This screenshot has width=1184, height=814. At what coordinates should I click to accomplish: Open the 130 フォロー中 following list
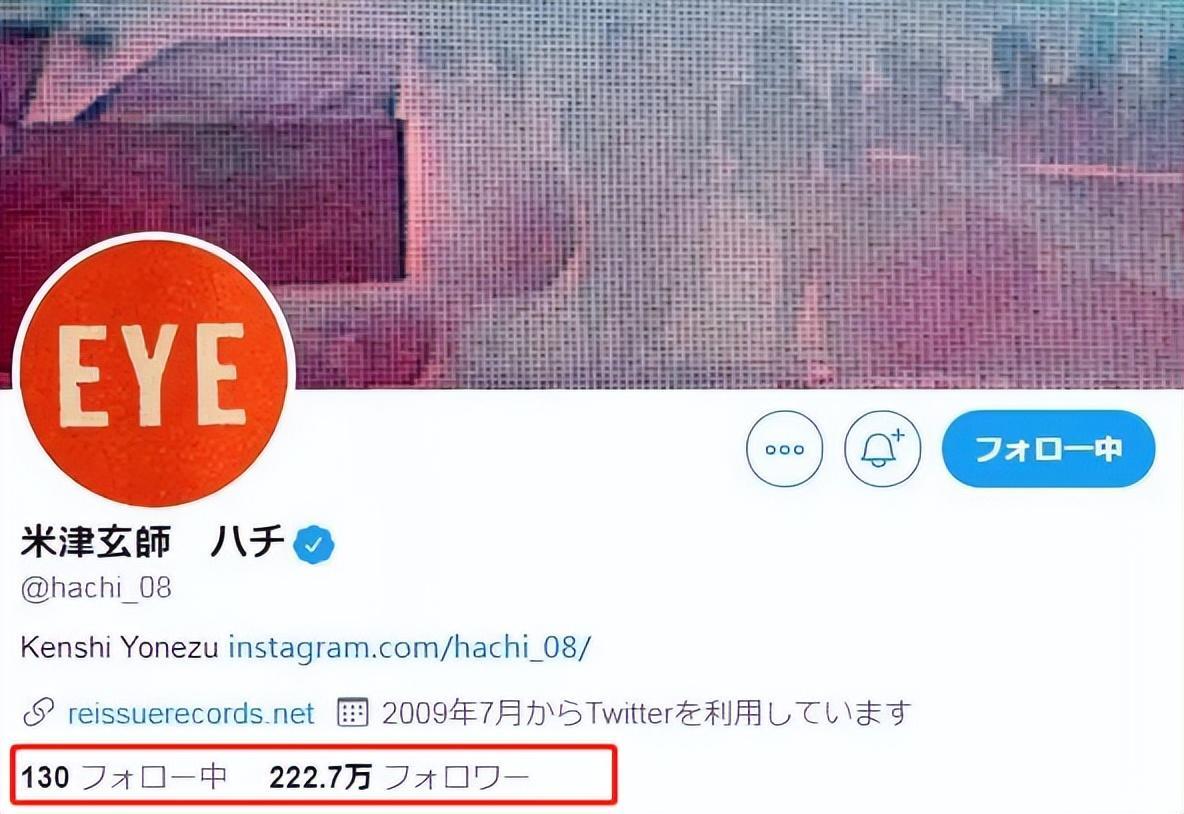point(124,777)
